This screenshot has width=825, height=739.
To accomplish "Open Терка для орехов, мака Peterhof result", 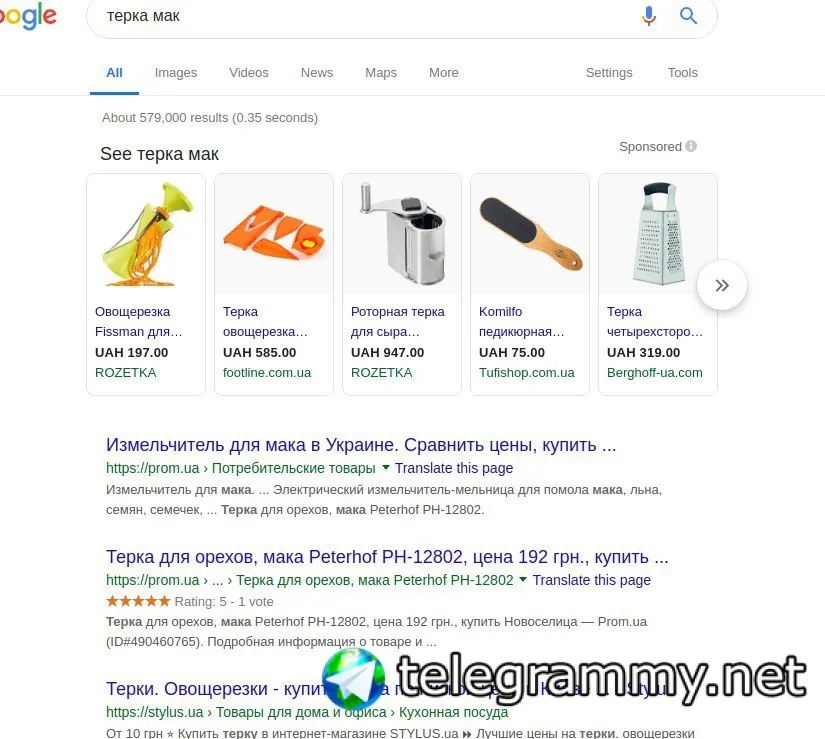I will pyautogui.click(x=387, y=556).
